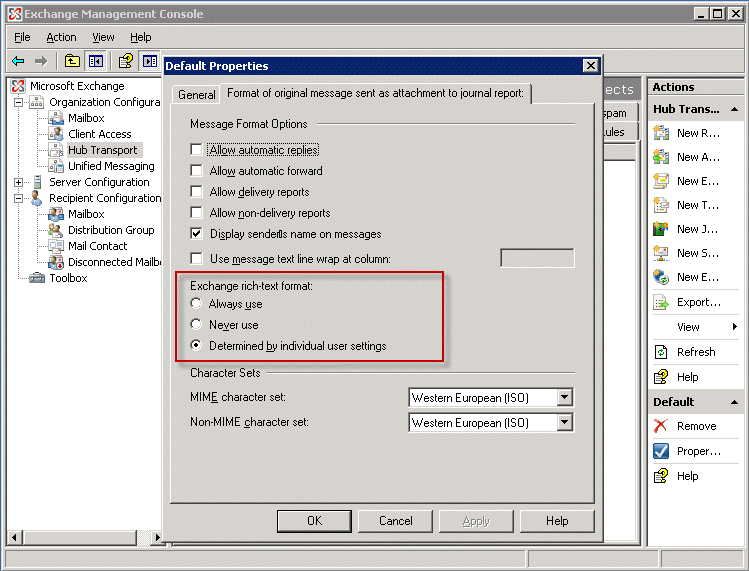749x571 pixels.
Task: Select Always use rich-text format
Action: (x=196, y=303)
